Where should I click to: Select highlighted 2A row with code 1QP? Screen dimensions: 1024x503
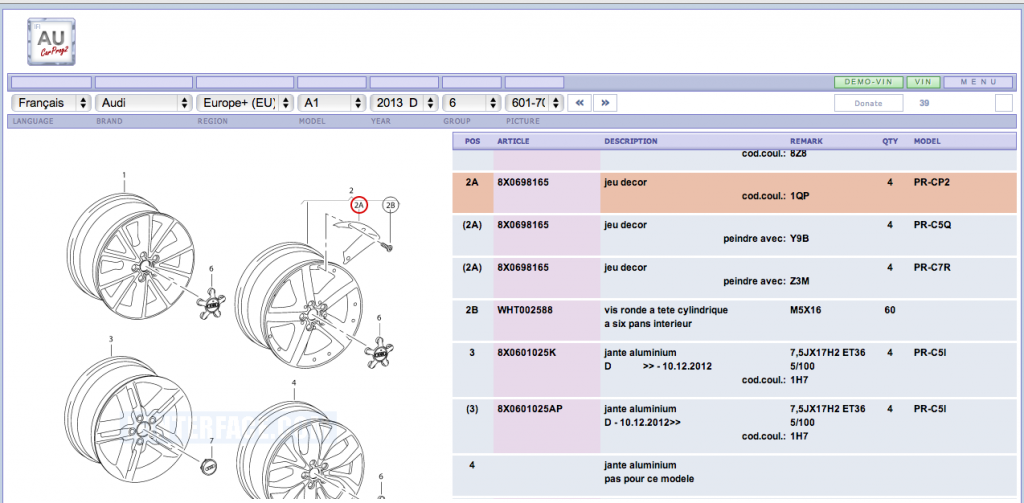click(x=735, y=190)
